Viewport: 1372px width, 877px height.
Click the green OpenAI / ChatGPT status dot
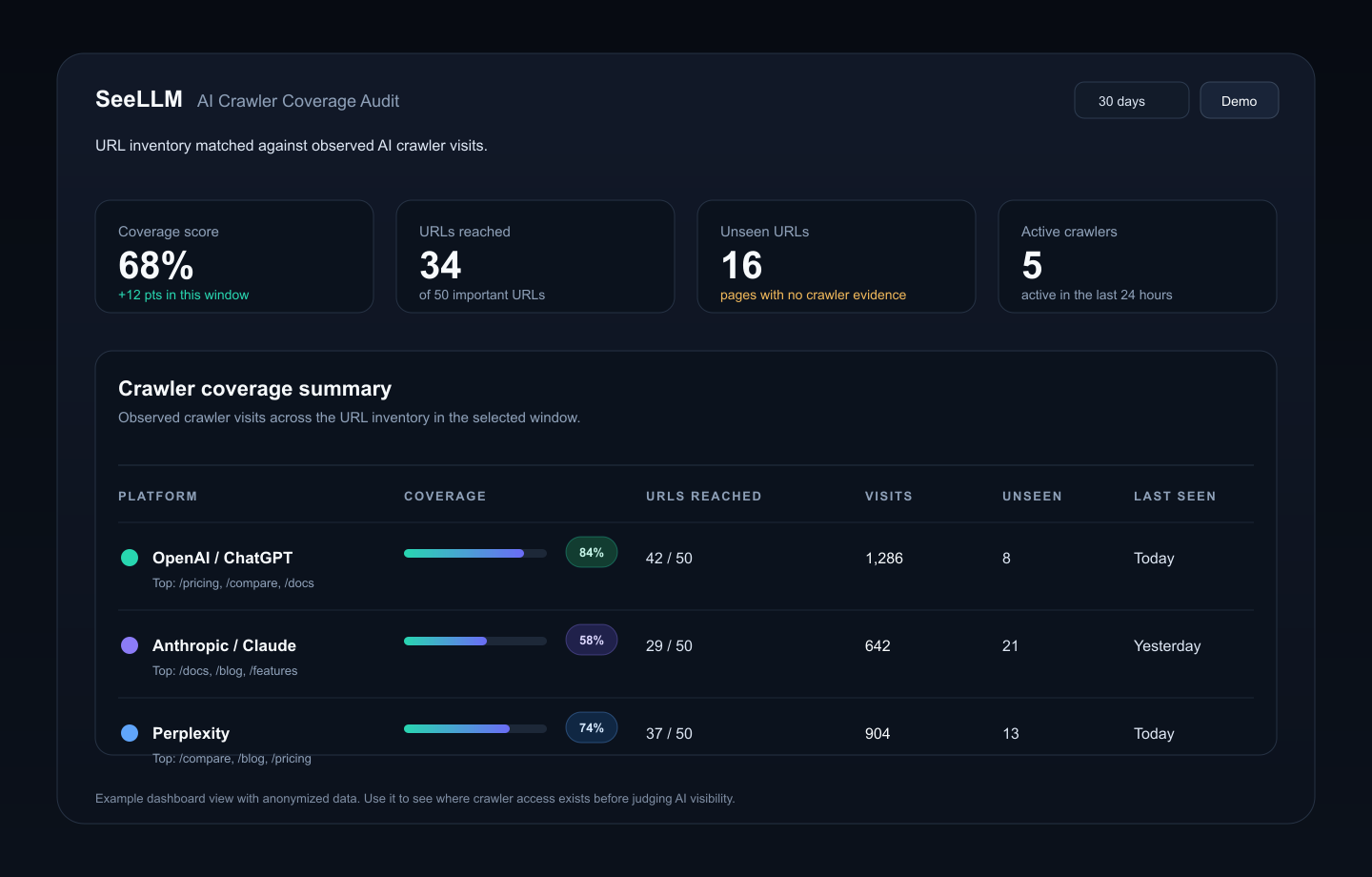(130, 558)
